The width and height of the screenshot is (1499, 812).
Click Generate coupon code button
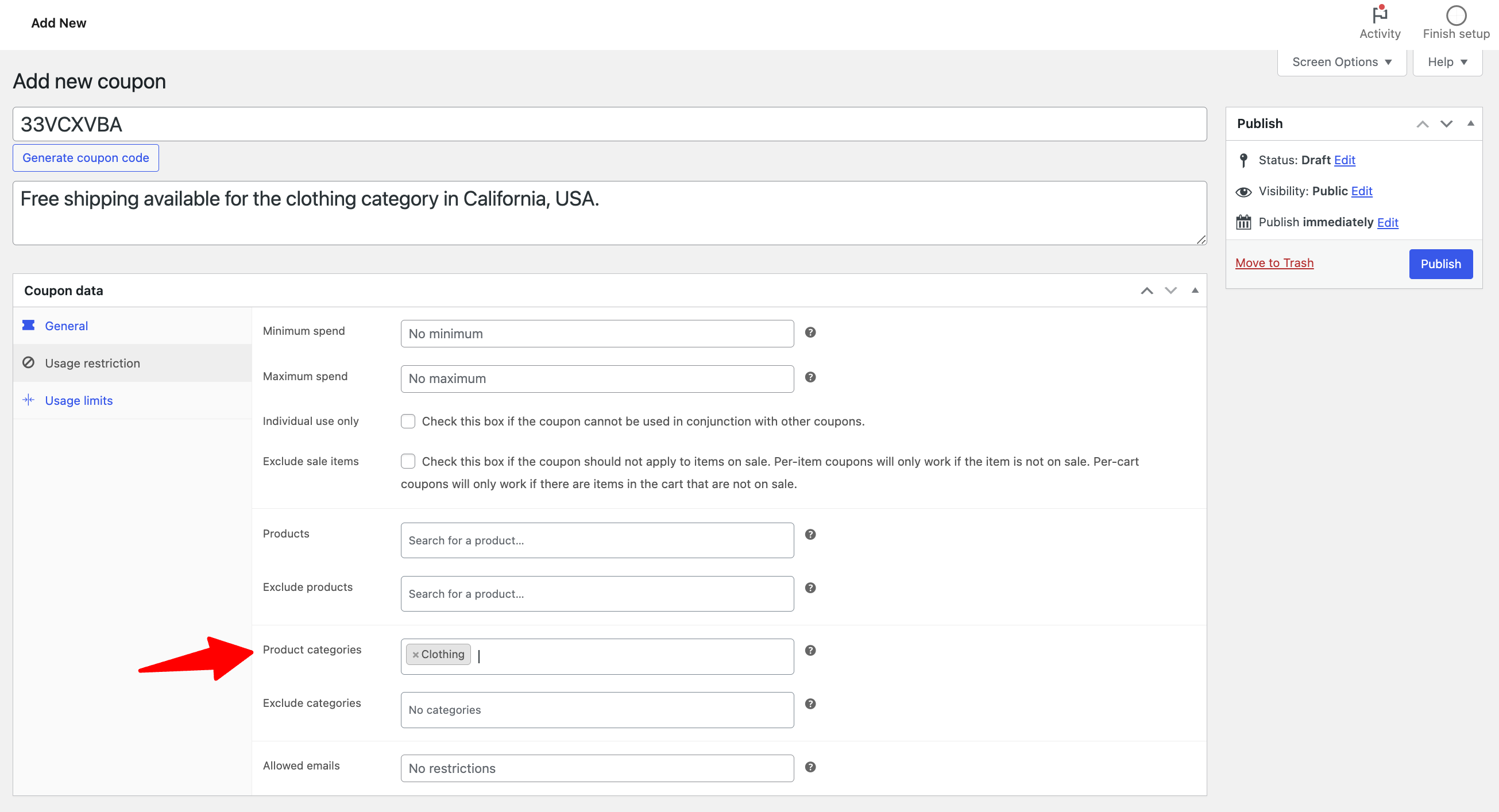[86, 157]
